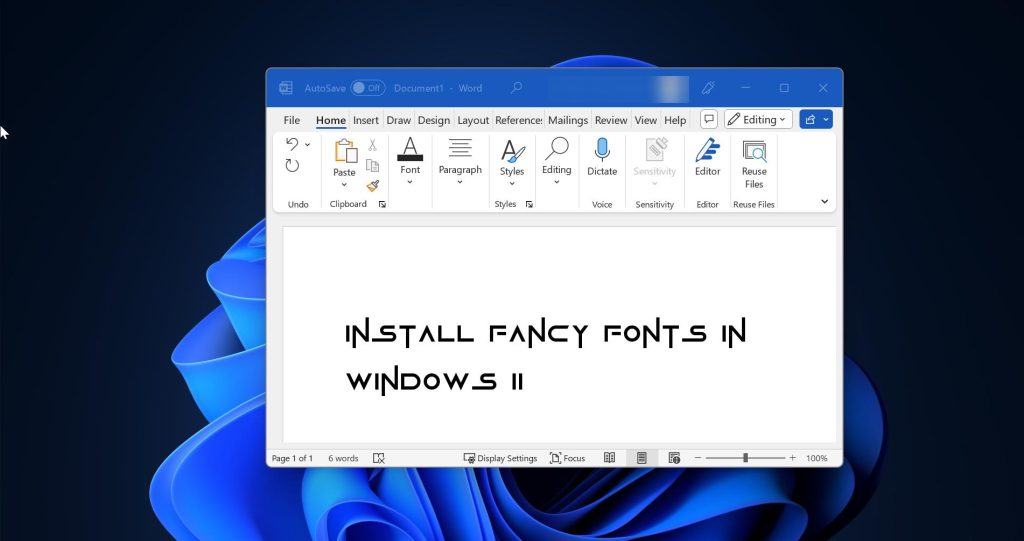
Task: Switch to the Design tab
Action: tap(434, 120)
